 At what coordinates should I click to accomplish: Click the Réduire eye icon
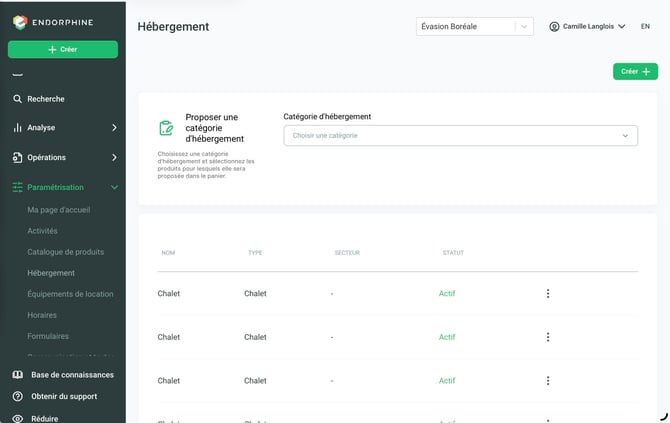(18, 419)
